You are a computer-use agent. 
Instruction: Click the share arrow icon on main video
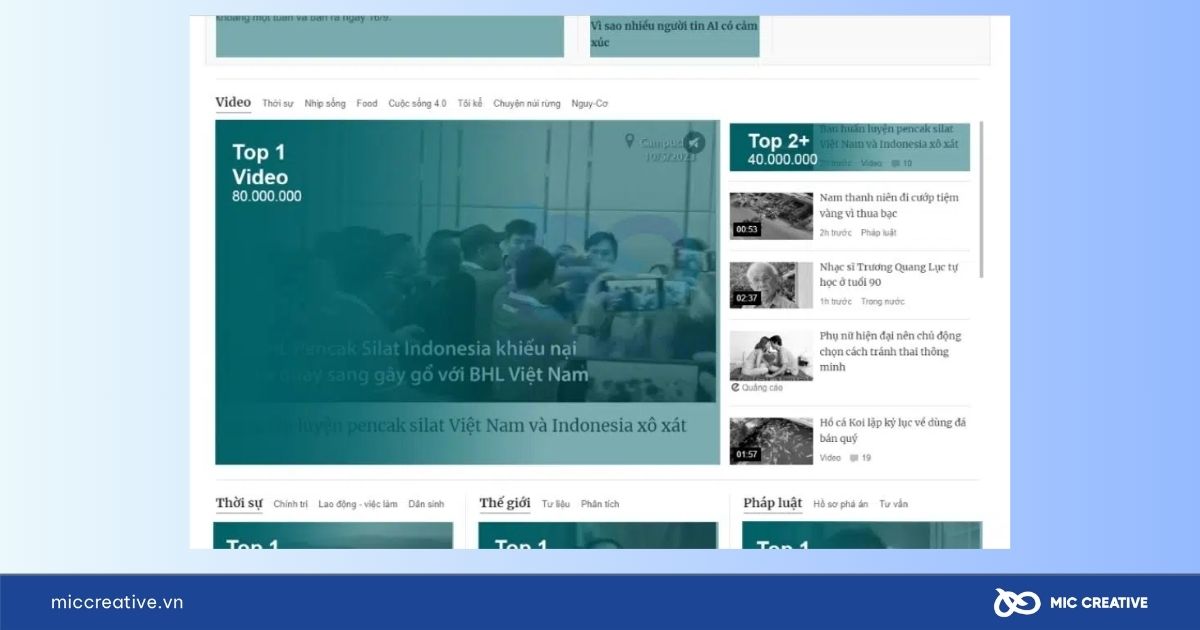coord(694,143)
